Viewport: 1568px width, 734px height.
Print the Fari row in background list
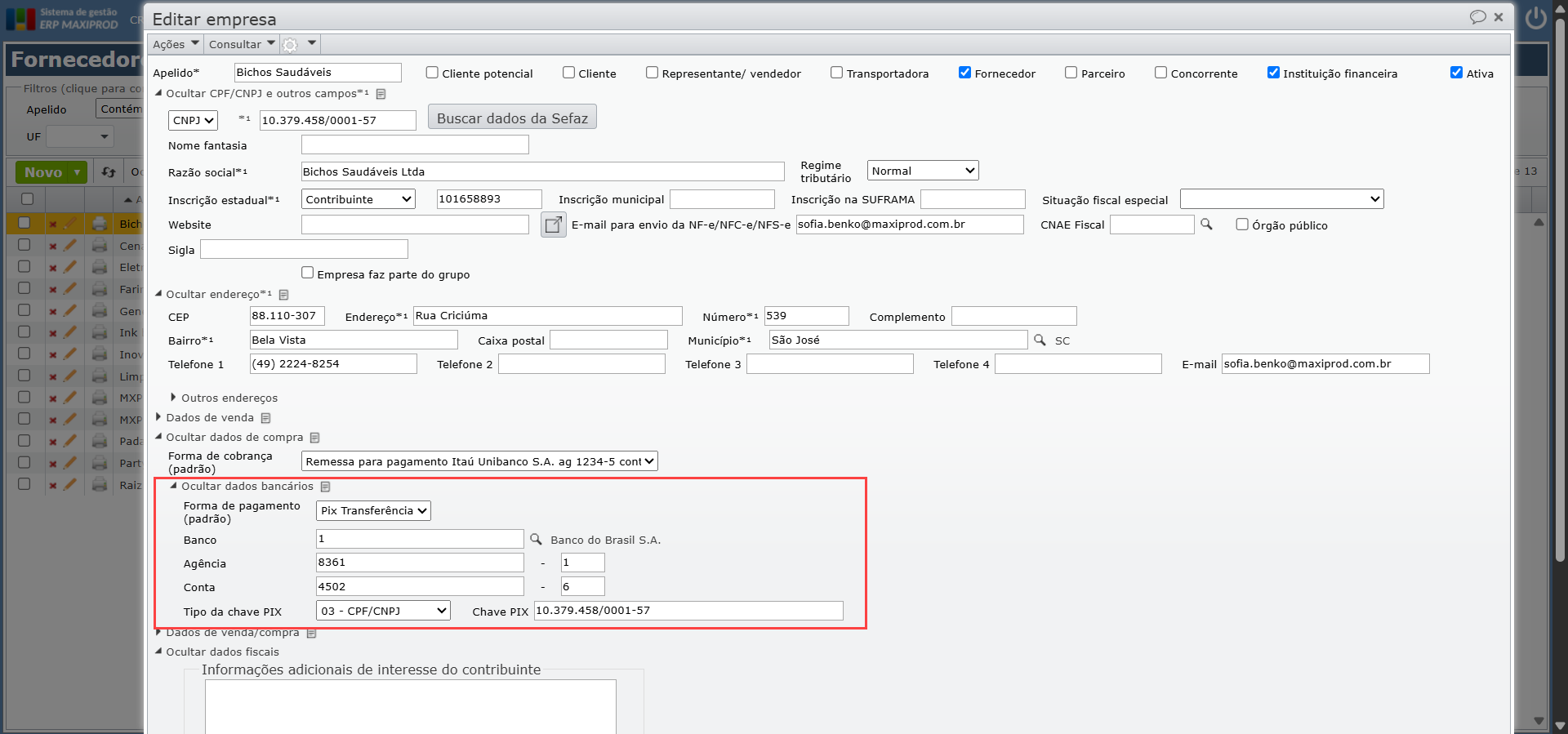tap(100, 289)
